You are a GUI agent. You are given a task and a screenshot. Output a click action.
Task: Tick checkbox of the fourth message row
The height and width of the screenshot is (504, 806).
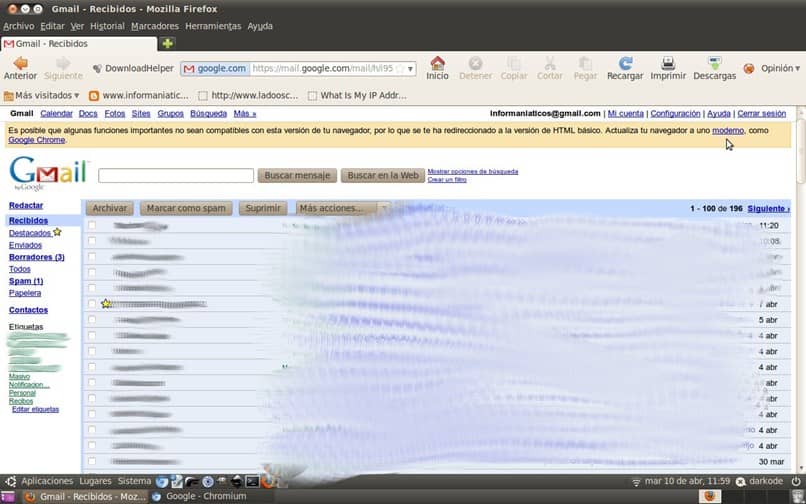point(91,272)
